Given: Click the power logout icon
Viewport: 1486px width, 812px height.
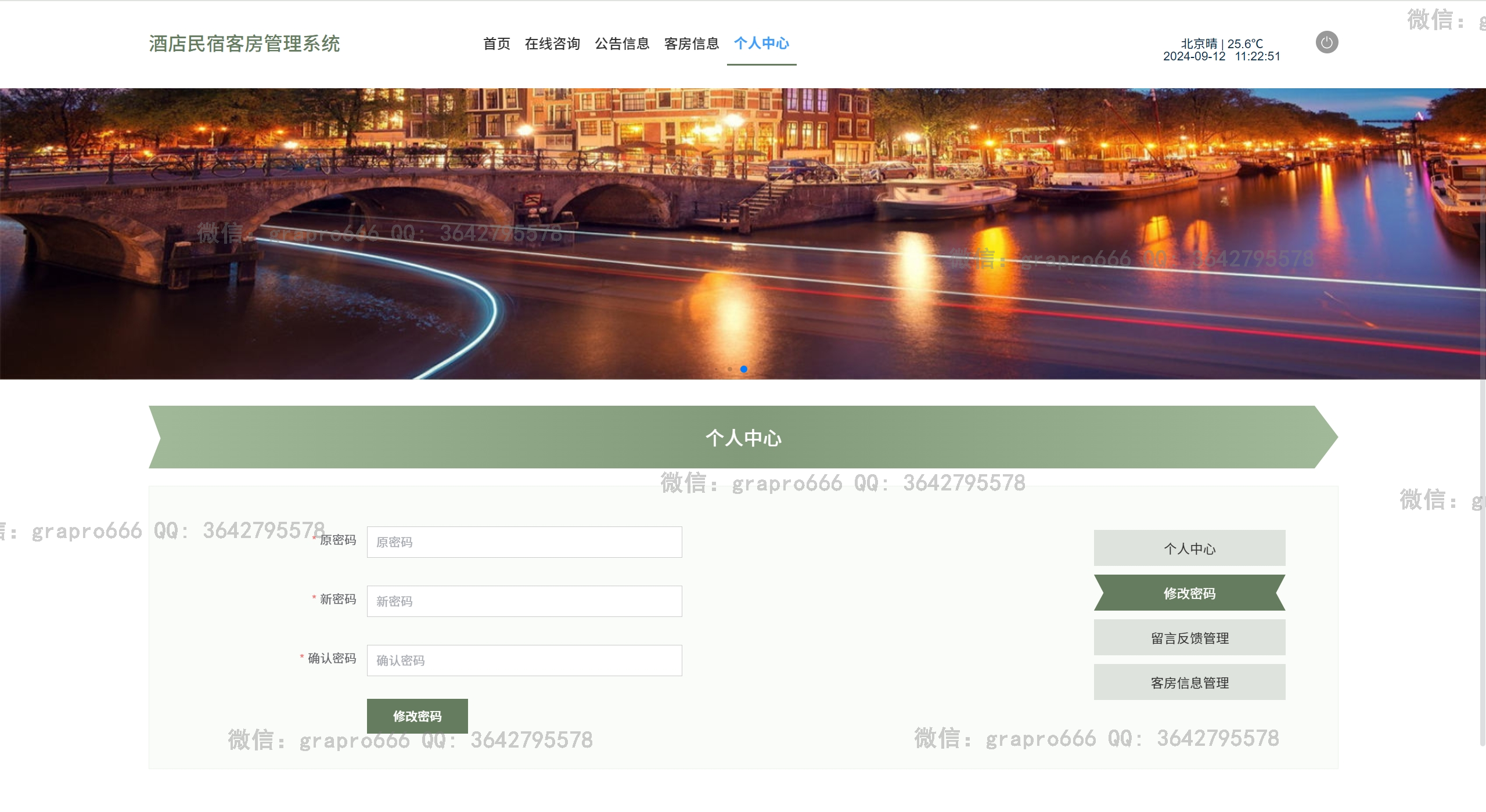Looking at the screenshot, I should (1326, 42).
